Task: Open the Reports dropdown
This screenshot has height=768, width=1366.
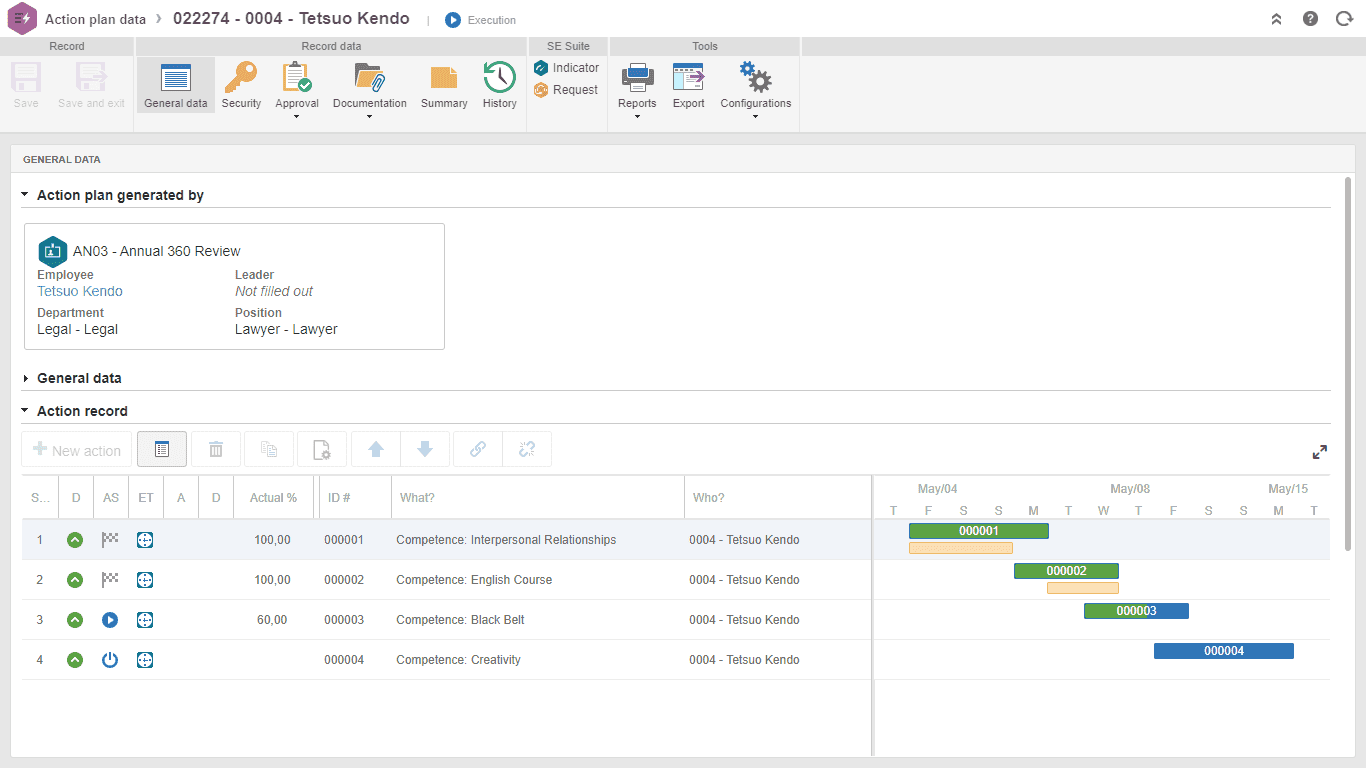Action: point(637,90)
